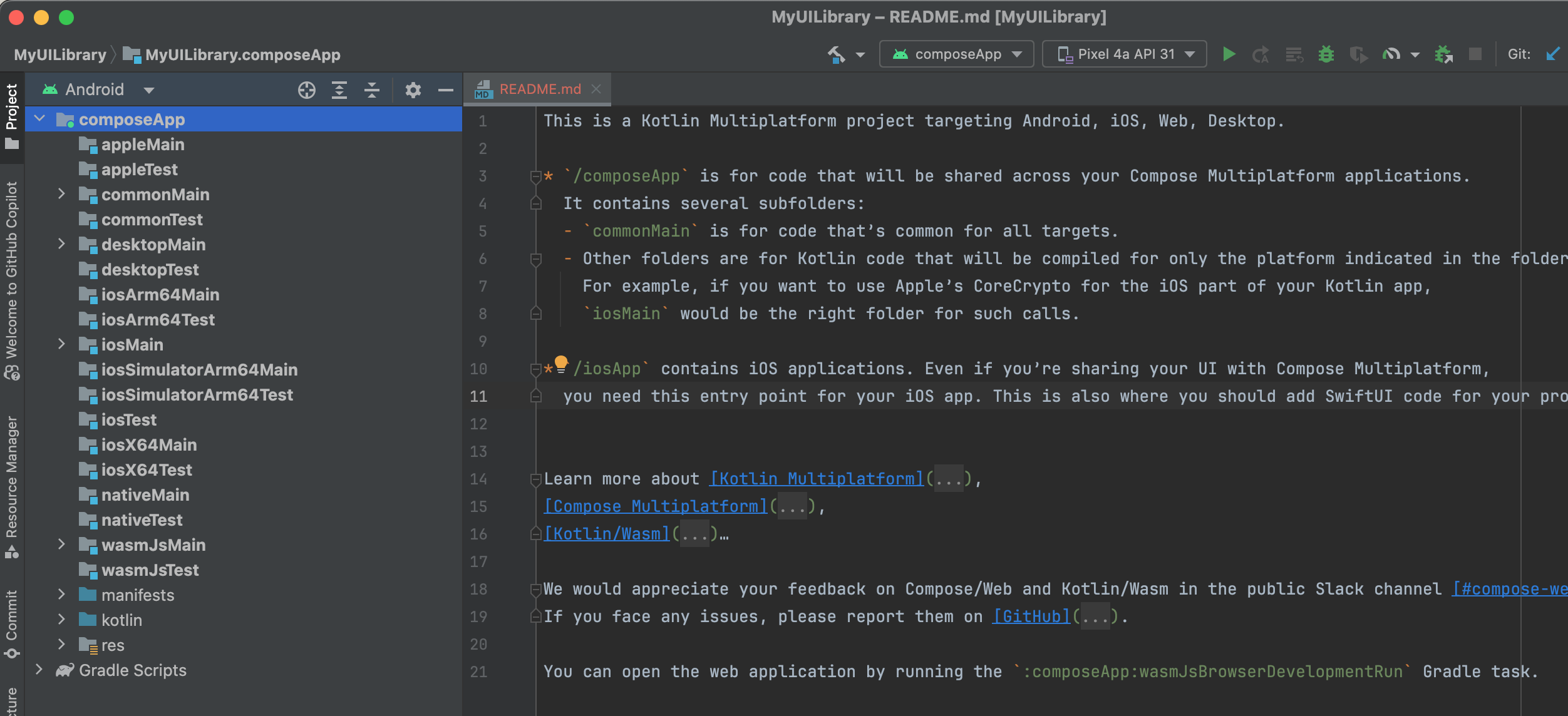Select the commonTest folder
The width and height of the screenshot is (1568, 716).
point(243,220)
